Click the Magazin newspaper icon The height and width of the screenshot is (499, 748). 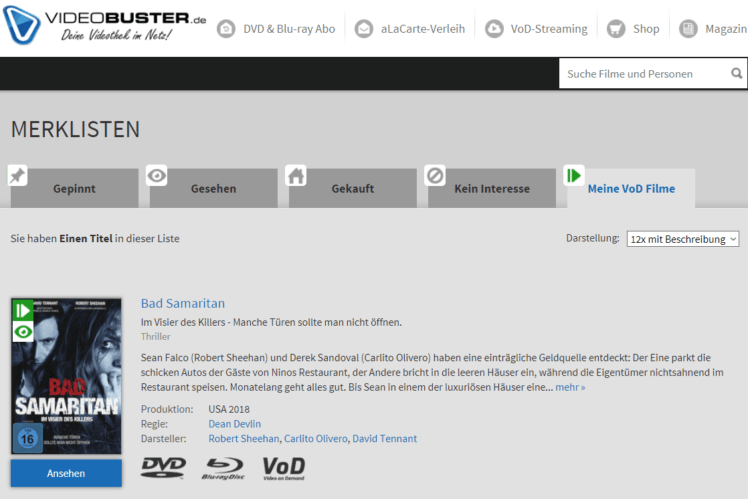[688, 29]
